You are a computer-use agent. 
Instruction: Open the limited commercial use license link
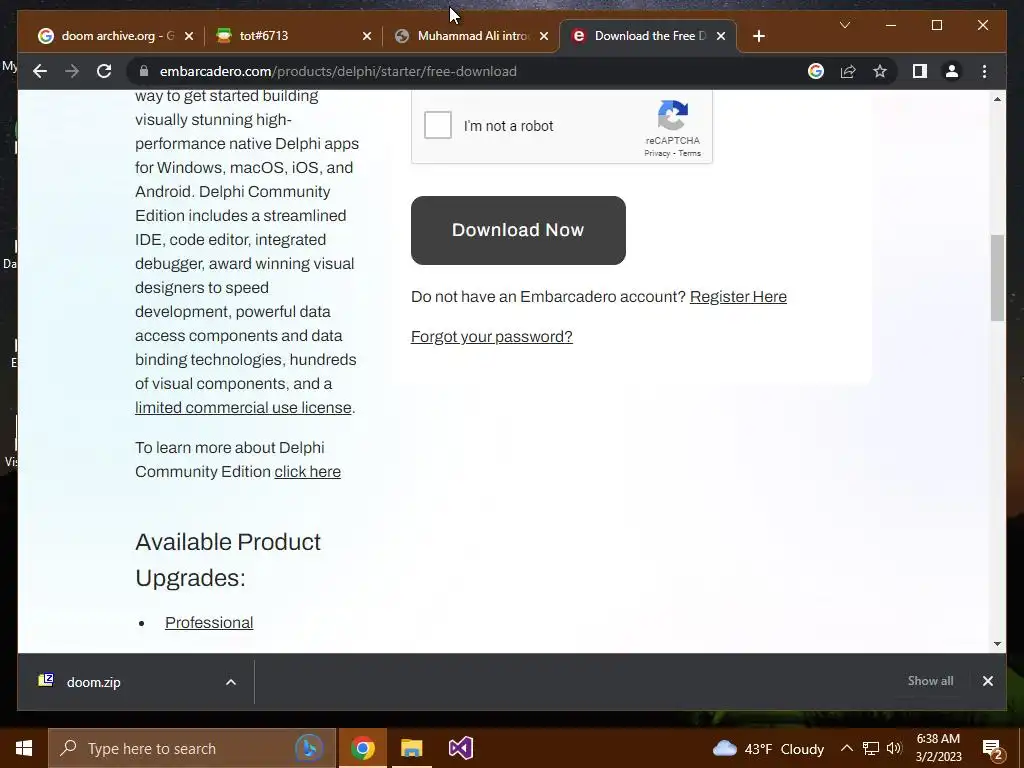243,408
